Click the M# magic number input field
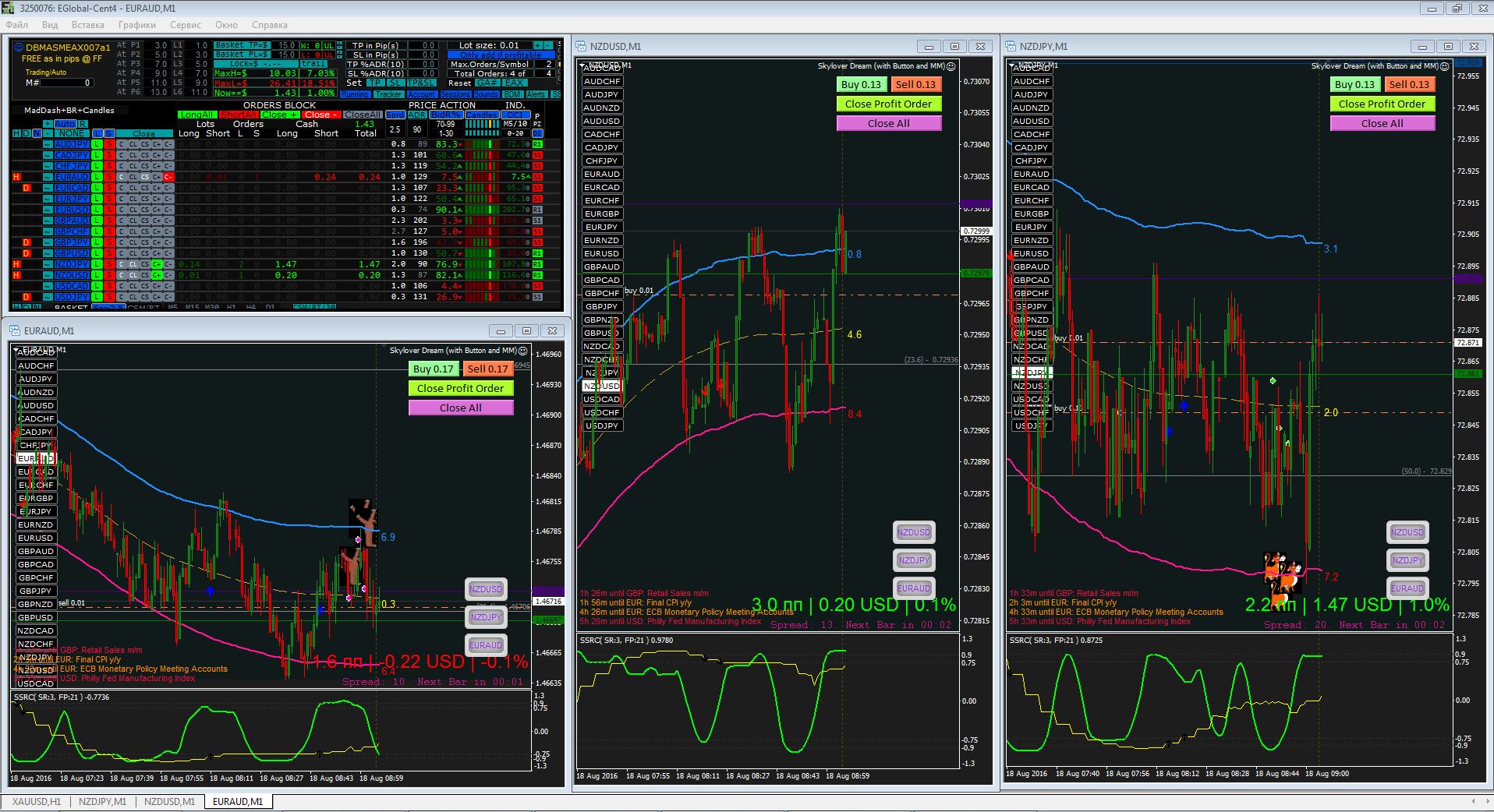Viewport: 1494px width, 812px height. click(x=67, y=83)
